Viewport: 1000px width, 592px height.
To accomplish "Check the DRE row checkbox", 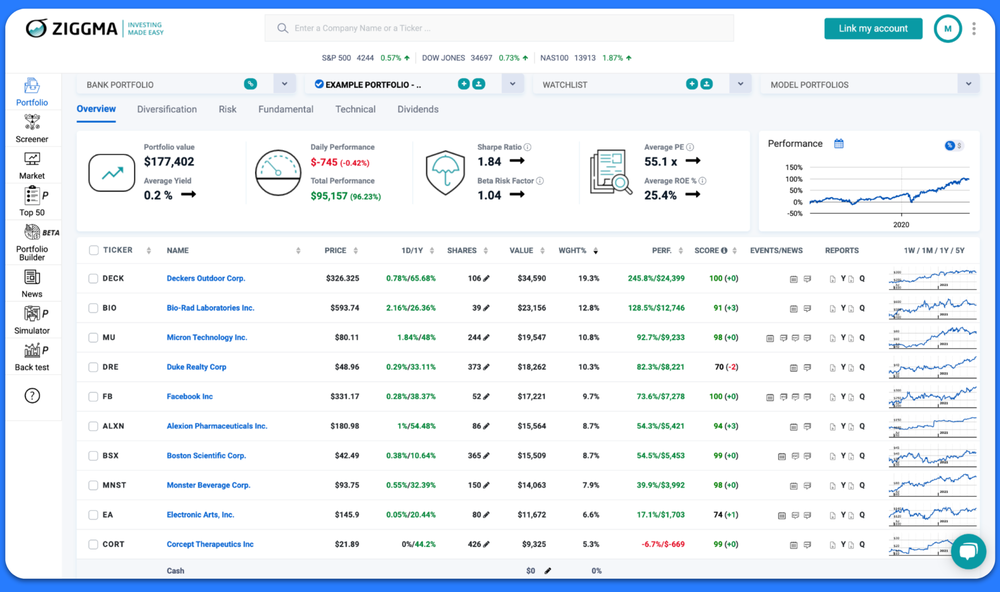I will [93, 367].
